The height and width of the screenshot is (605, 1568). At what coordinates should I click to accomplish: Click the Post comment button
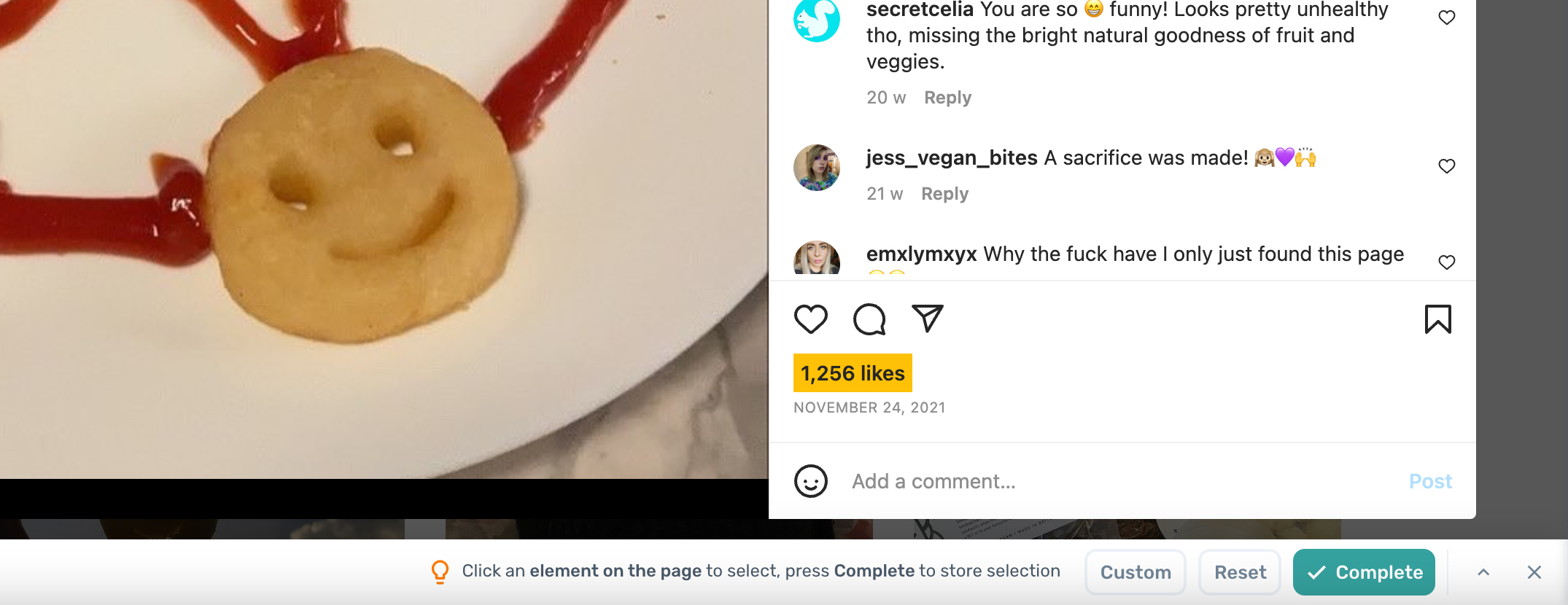point(1430,481)
